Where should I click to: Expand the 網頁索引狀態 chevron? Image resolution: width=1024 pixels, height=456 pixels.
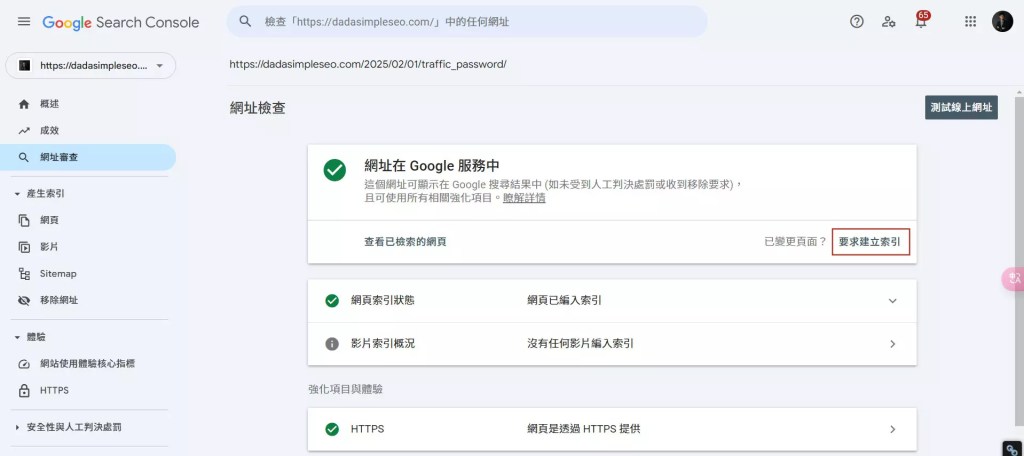click(x=893, y=301)
